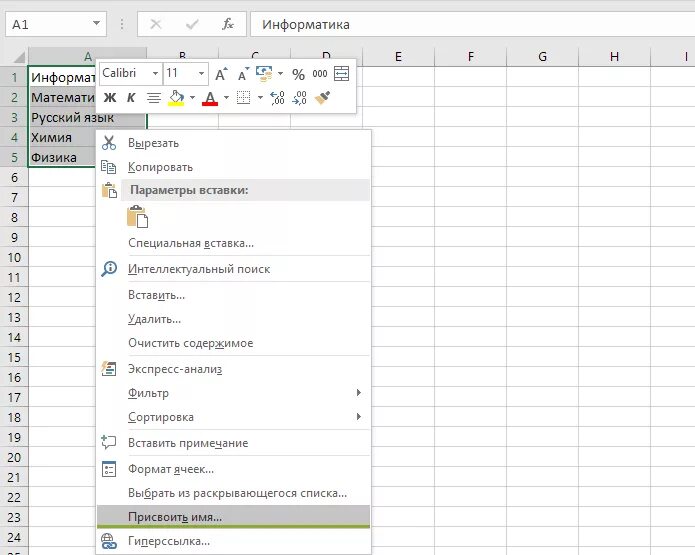Viewport: 695px width, 555px height.
Task: Apply yellow fill color bucket
Action: coord(176,98)
